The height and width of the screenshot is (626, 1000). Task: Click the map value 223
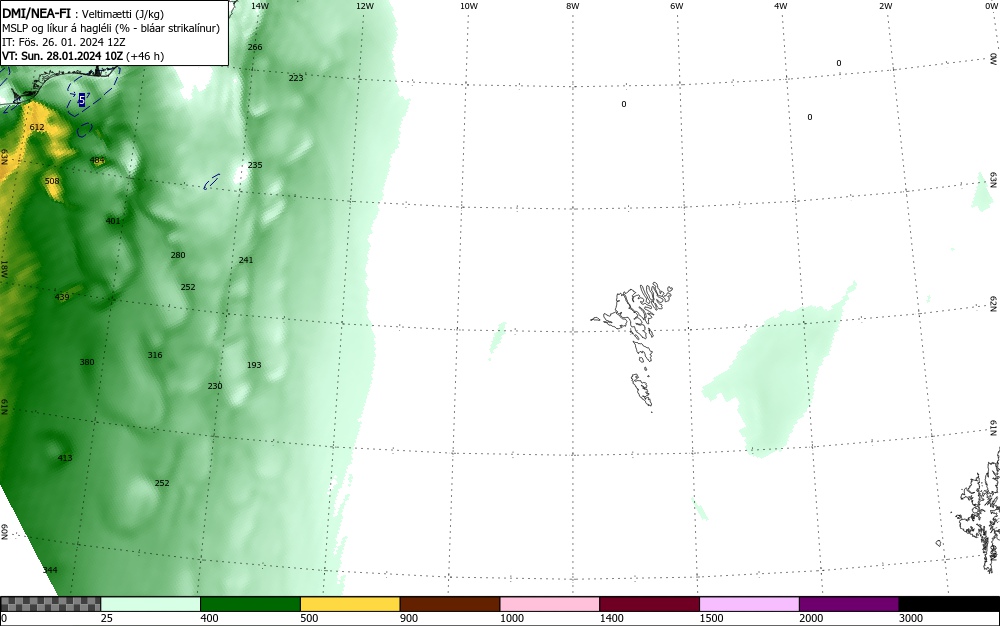click(296, 78)
